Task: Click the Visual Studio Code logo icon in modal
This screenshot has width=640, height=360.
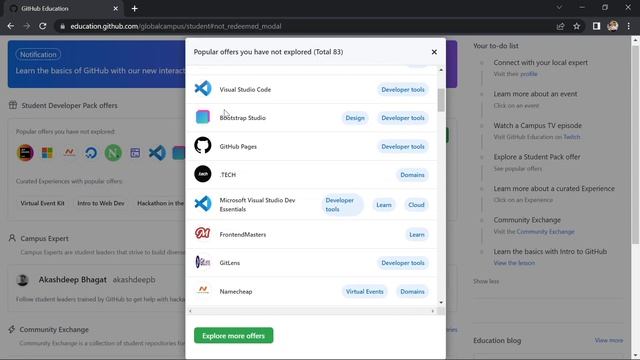Action: (x=203, y=89)
